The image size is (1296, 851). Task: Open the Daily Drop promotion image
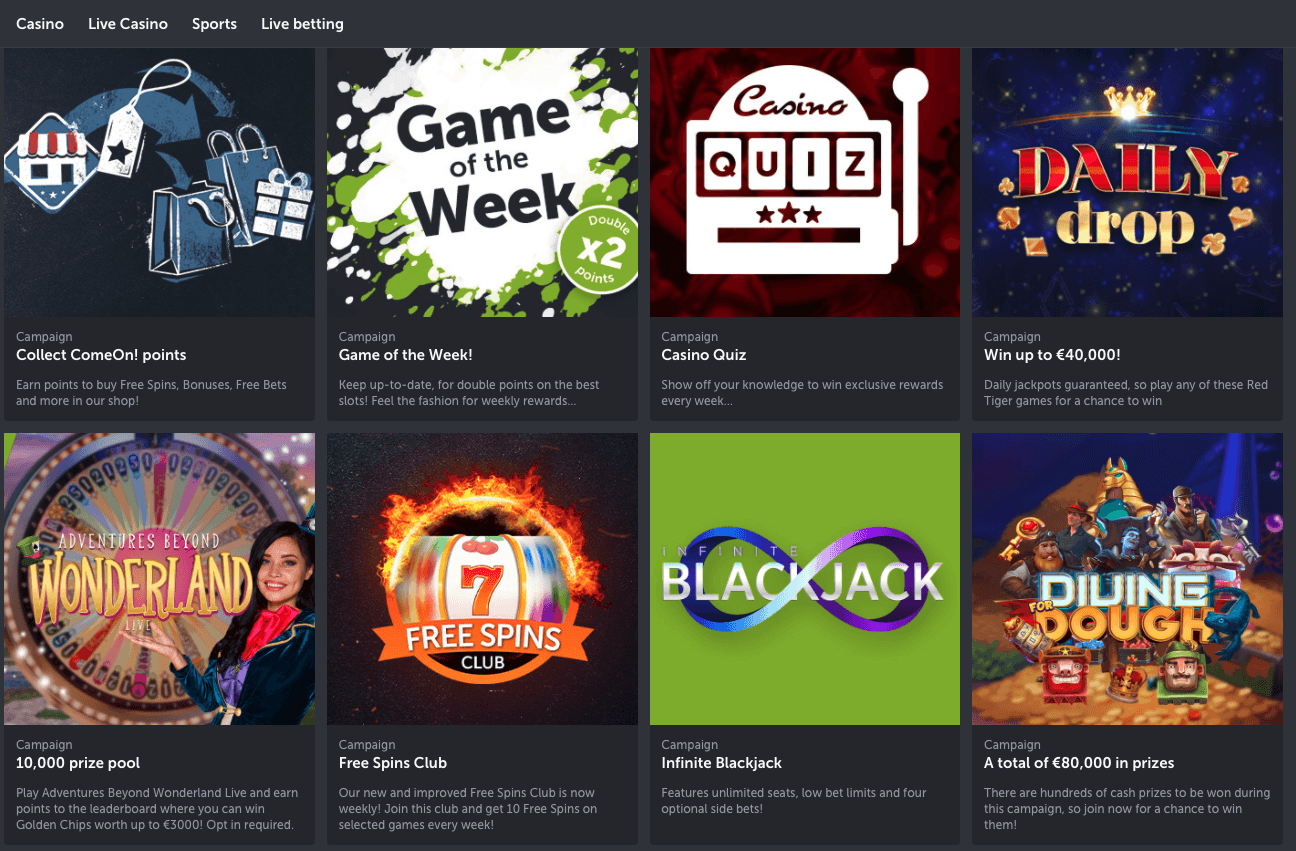1127,183
